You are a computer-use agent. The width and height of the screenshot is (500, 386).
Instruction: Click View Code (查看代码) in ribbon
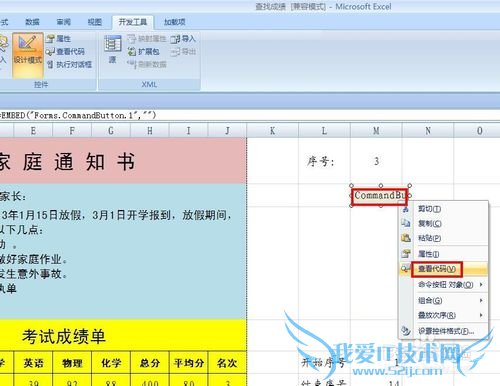pyautogui.click(x=65, y=51)
